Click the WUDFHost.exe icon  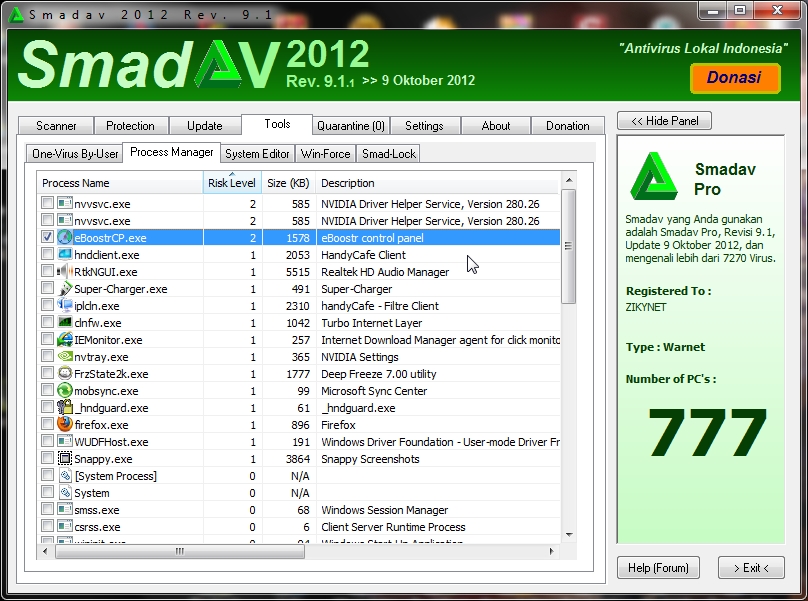pos(64,441)
